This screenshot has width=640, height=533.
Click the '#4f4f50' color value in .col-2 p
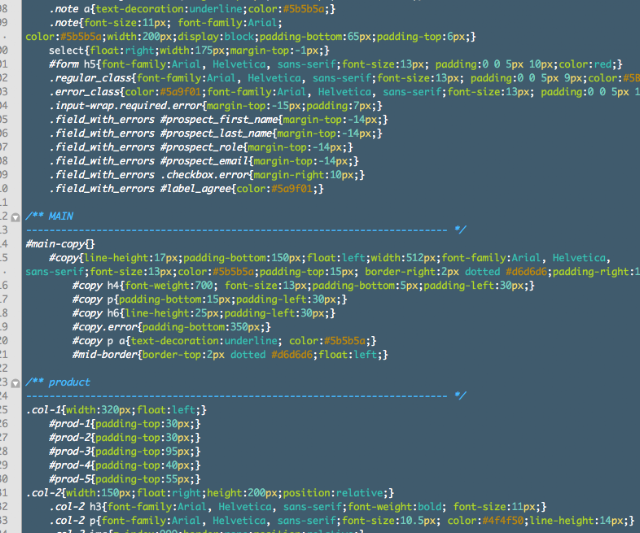point(503,521)
